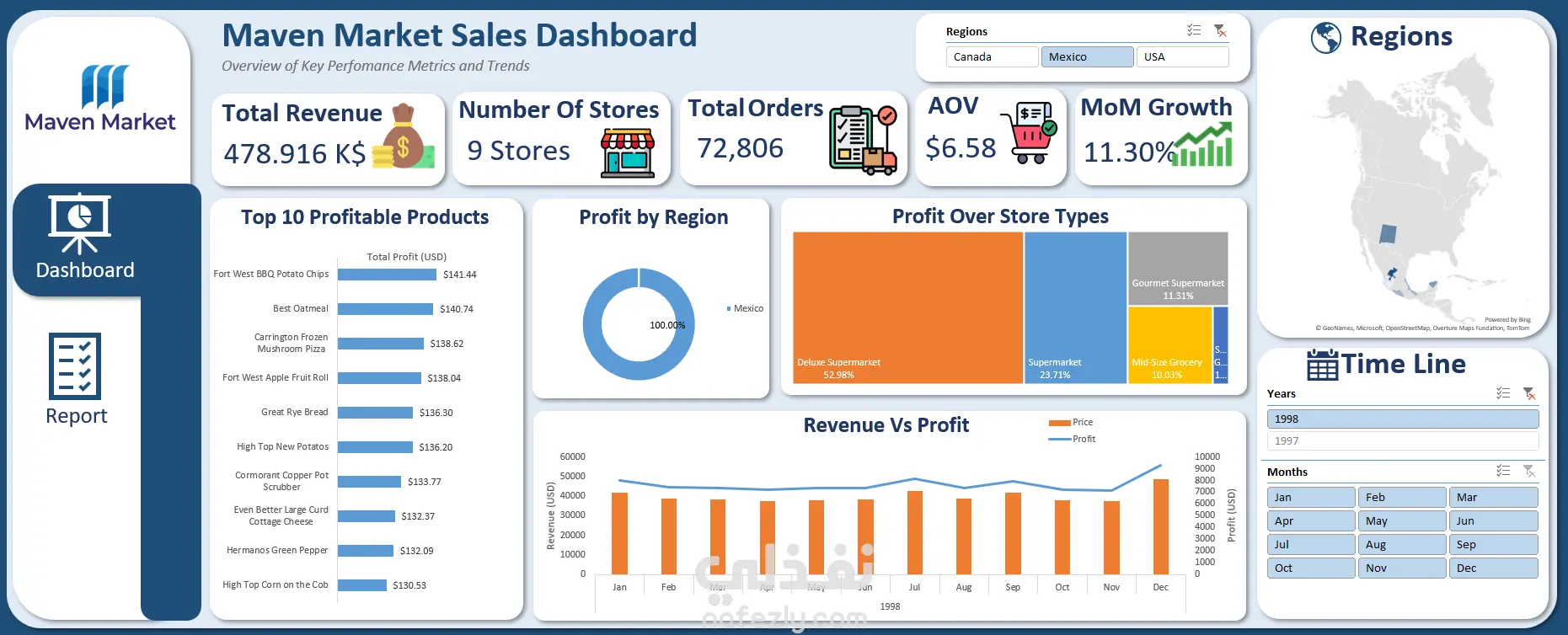Click the $6.58 AOV value
Screen dimensions: 1568x635
pos(961,148)
